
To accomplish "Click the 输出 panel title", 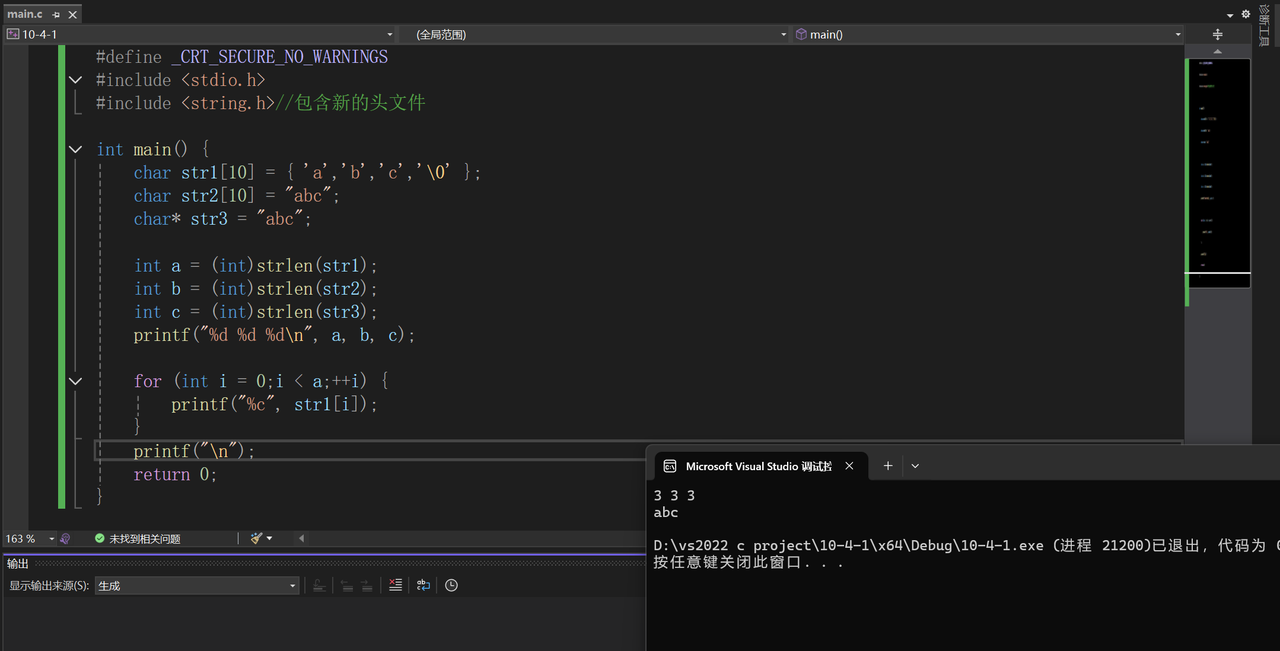I will 18,563.
